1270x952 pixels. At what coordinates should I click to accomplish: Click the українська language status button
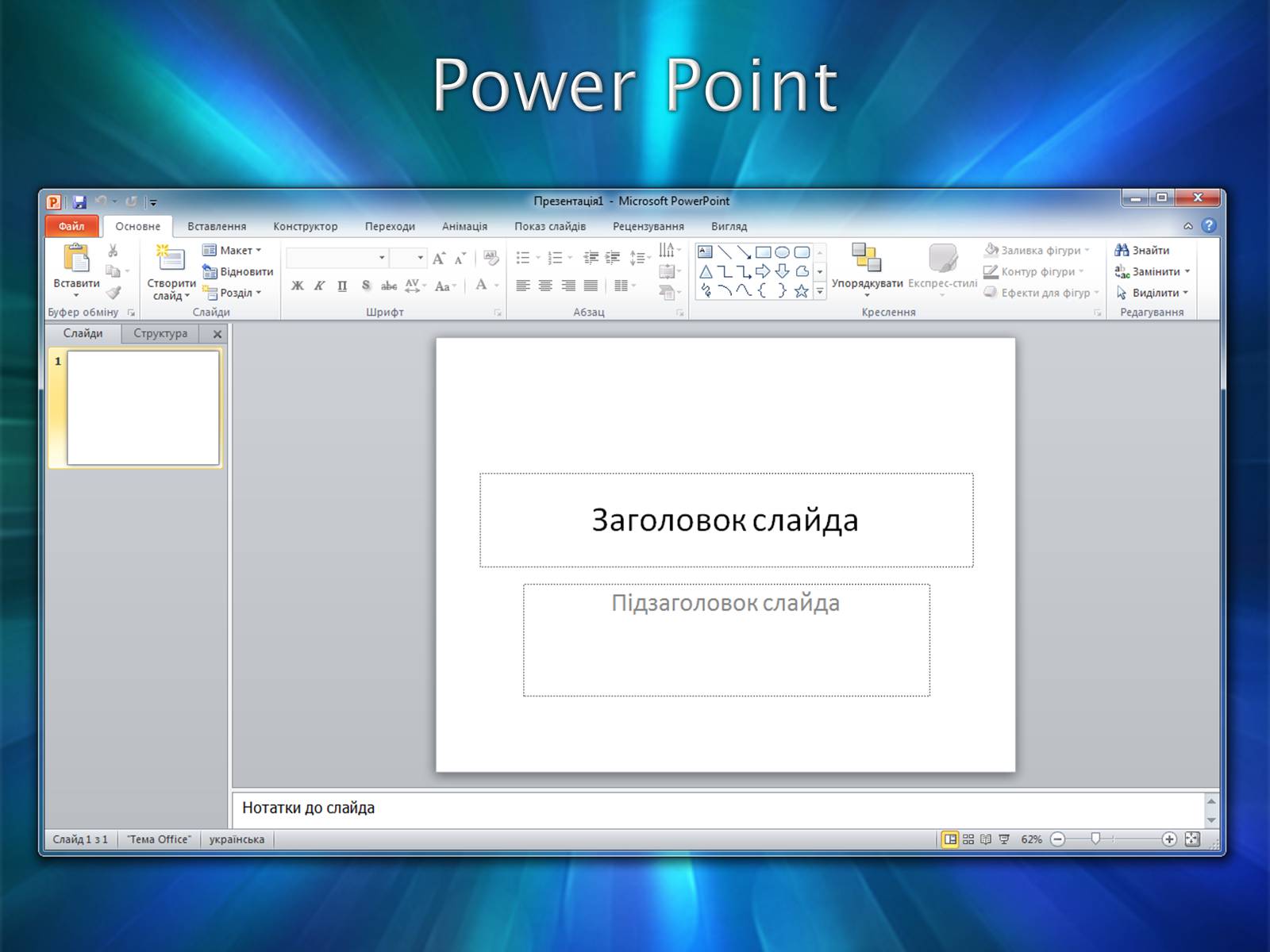coord(237,839)
